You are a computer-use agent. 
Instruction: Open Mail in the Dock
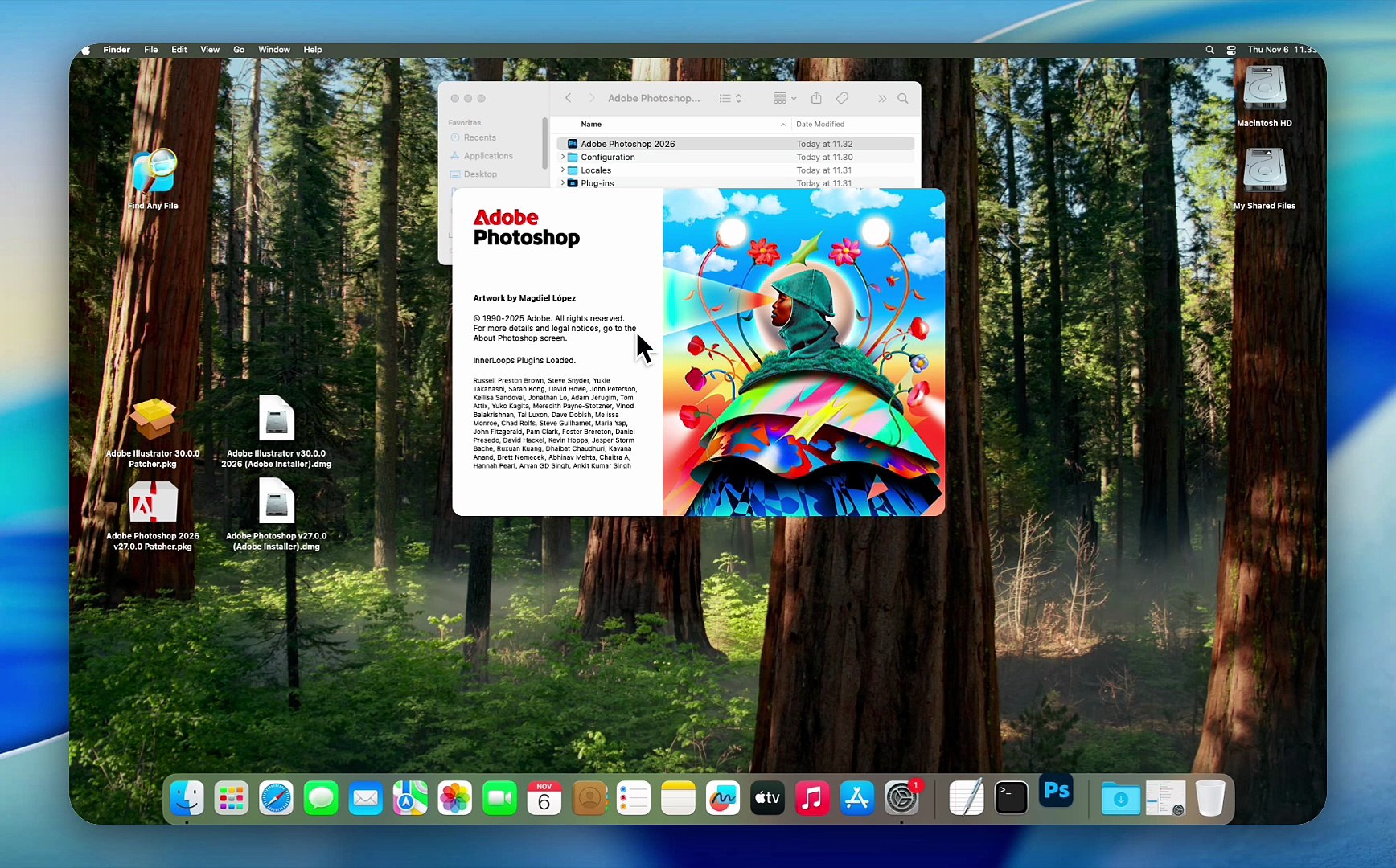point(366,798)
